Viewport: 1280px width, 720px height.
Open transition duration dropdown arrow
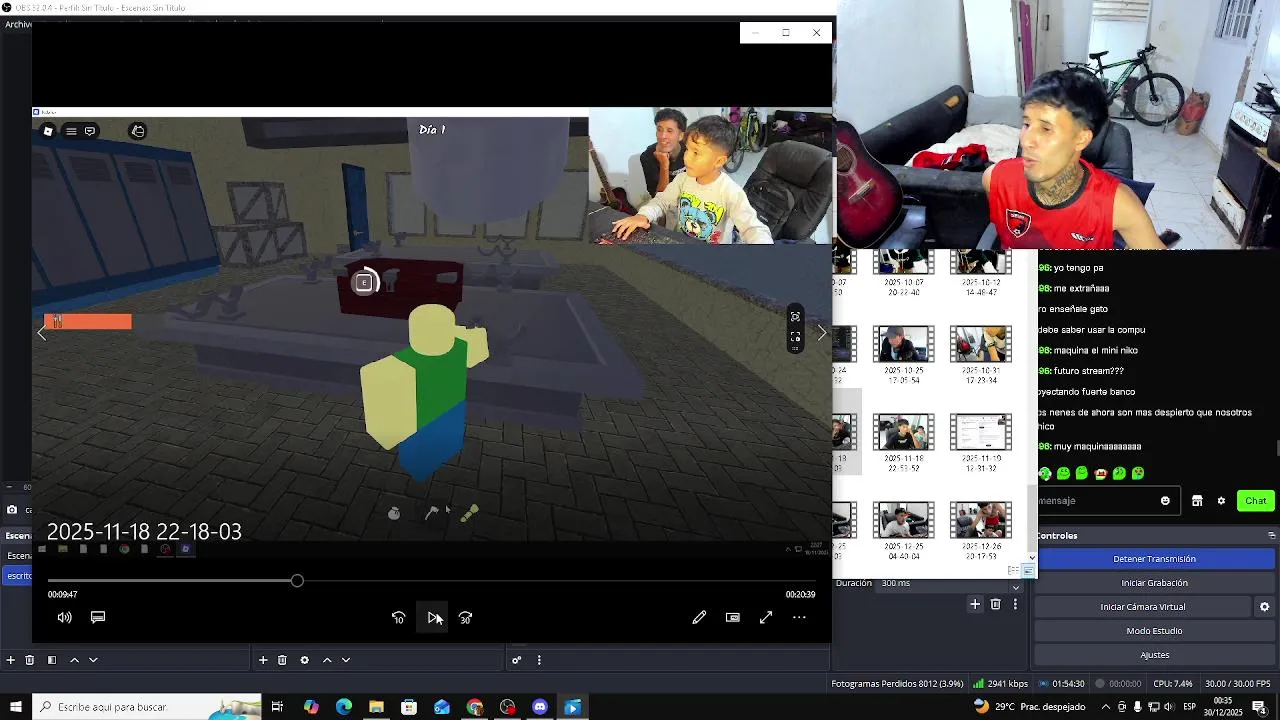[x=1016, y=586]
